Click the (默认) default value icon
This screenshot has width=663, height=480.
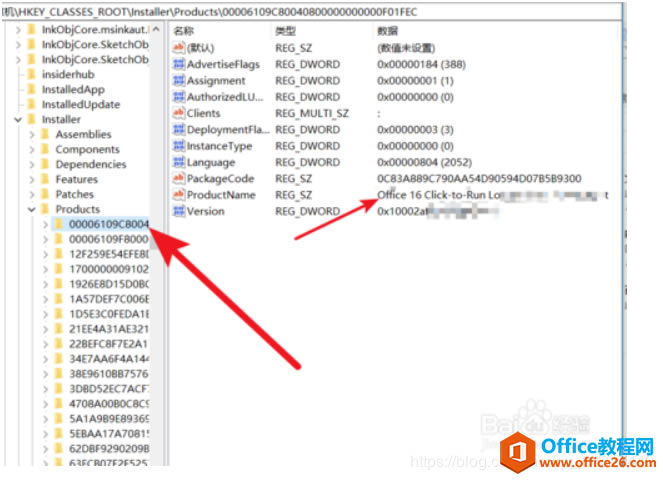coord(179,48)
